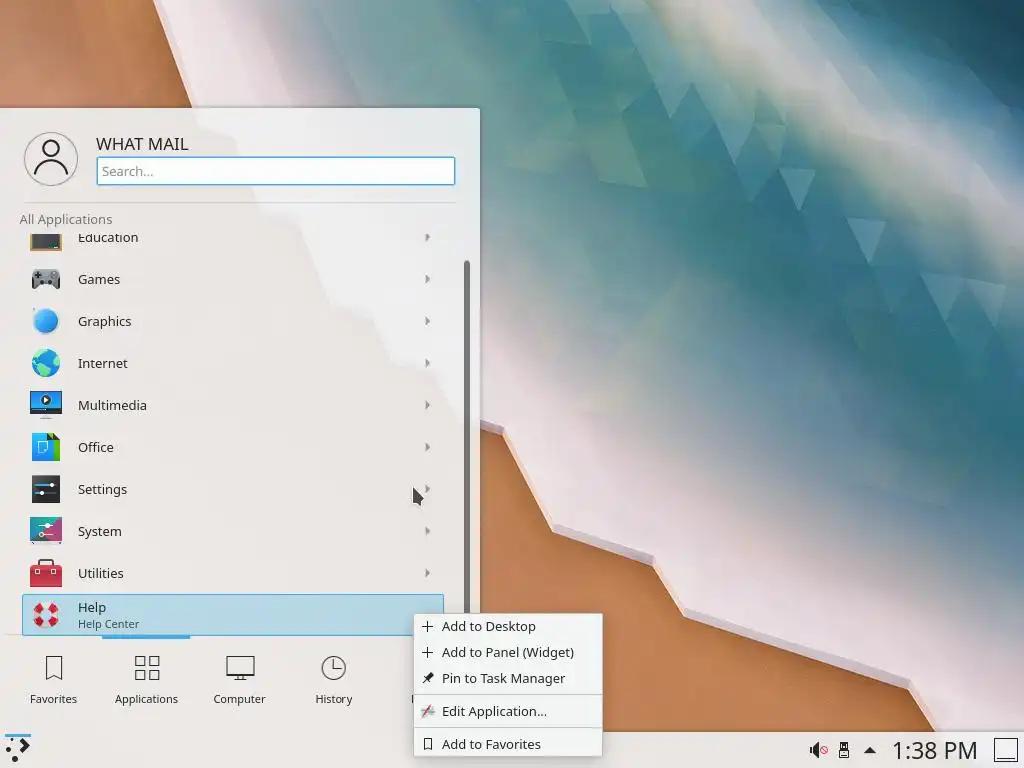Select Edit Application... menu entry
The image size is (1024, 768).
508,711
